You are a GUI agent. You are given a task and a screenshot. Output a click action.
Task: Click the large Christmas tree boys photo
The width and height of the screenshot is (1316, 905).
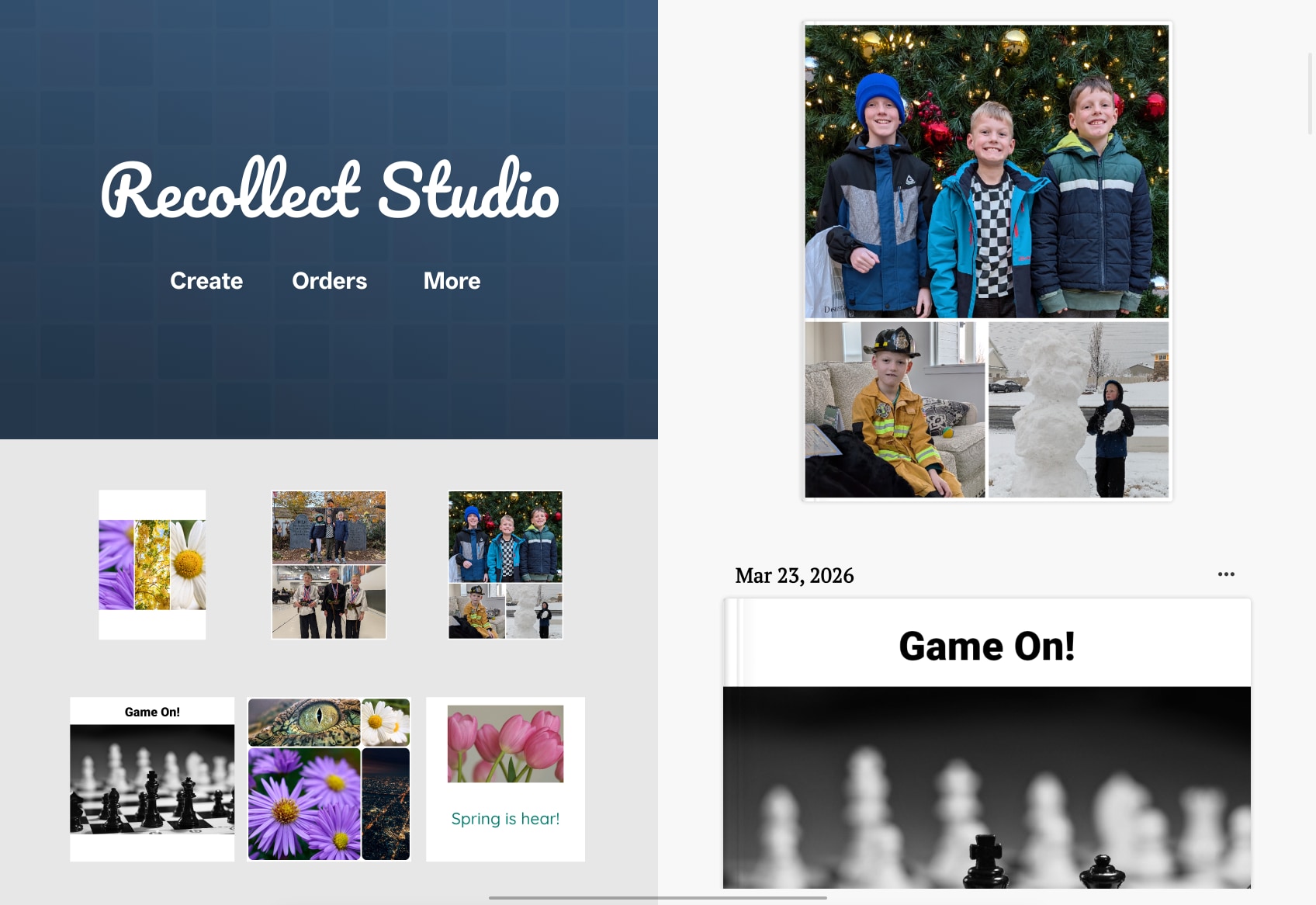coord(986,172)
